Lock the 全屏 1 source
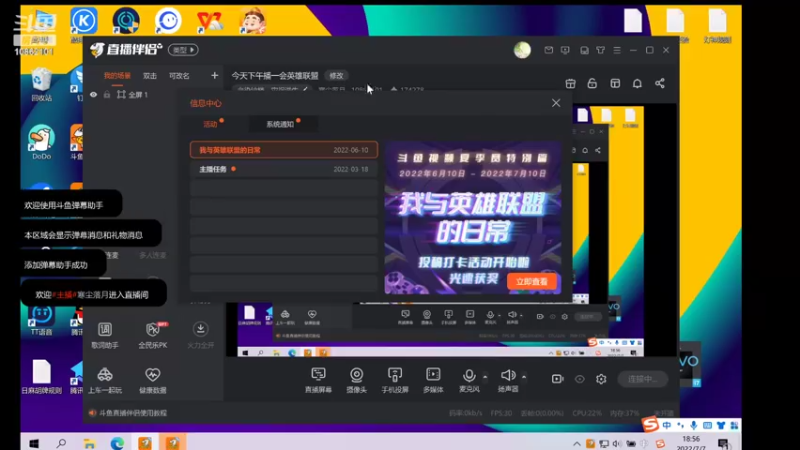The image size is (800, 450). click(x=107, y=94)
